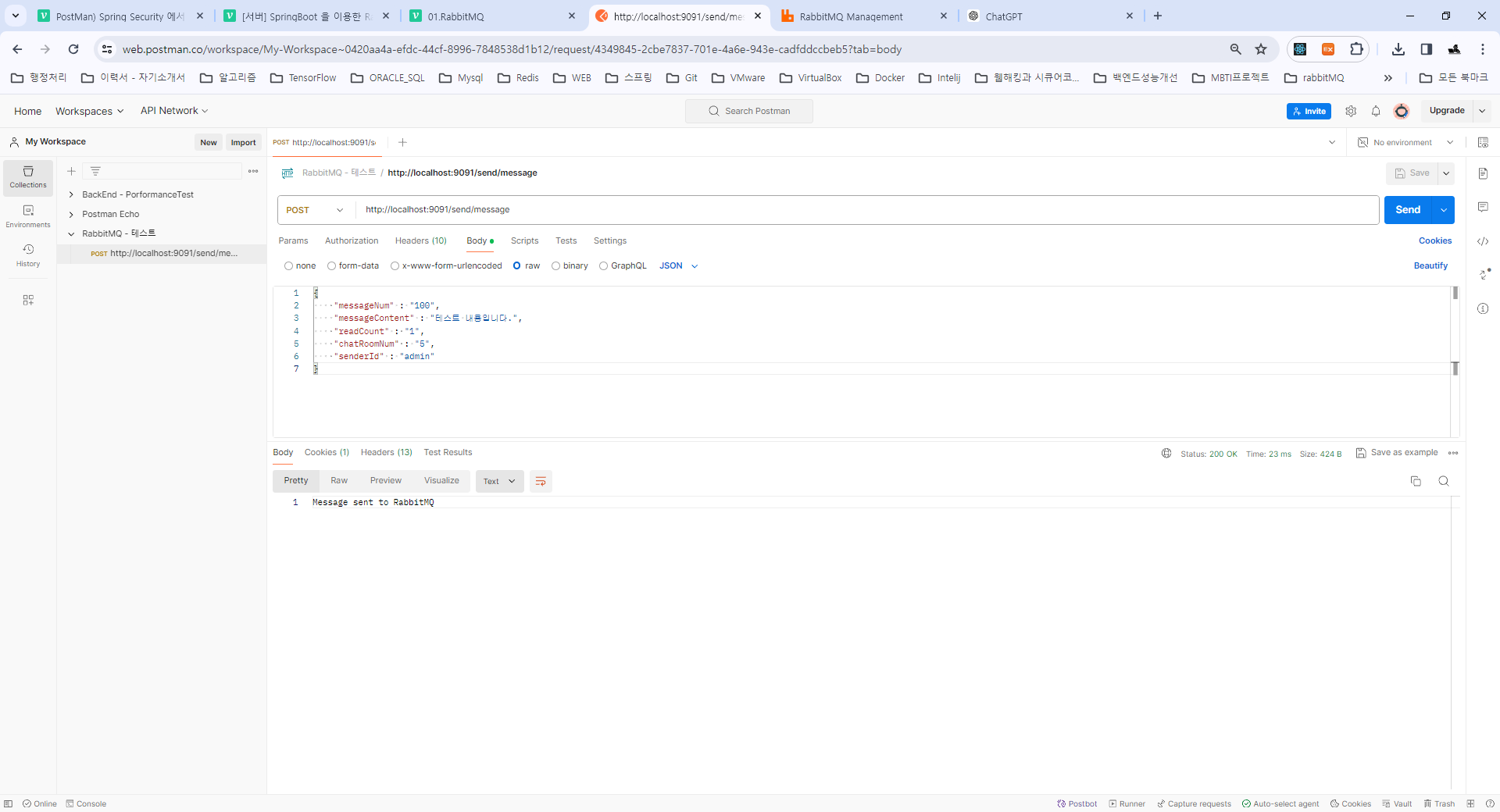The height and width of the screenshot is (812, 1500).
Task: Open request info icon in right sidebar
Action: pyautogui.click(x=1483, y=308)
